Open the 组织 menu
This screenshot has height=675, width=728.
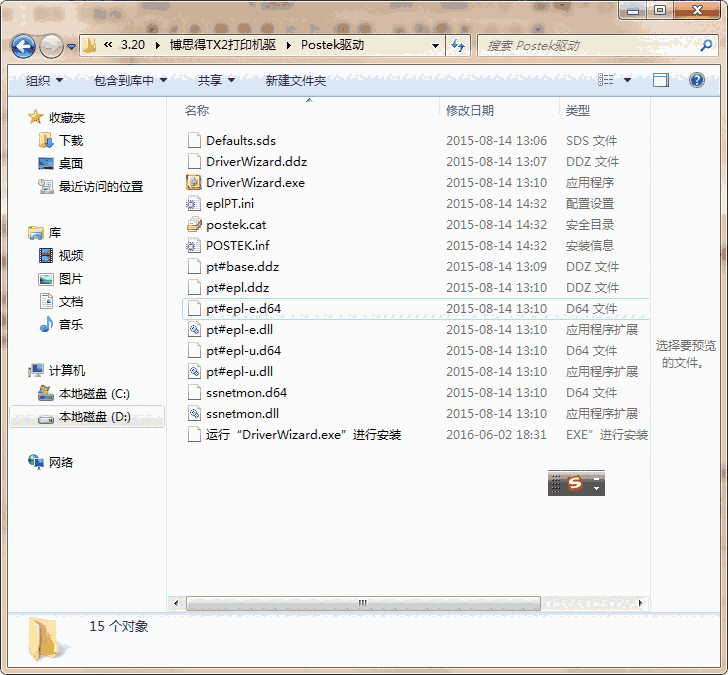click(44, 81)
